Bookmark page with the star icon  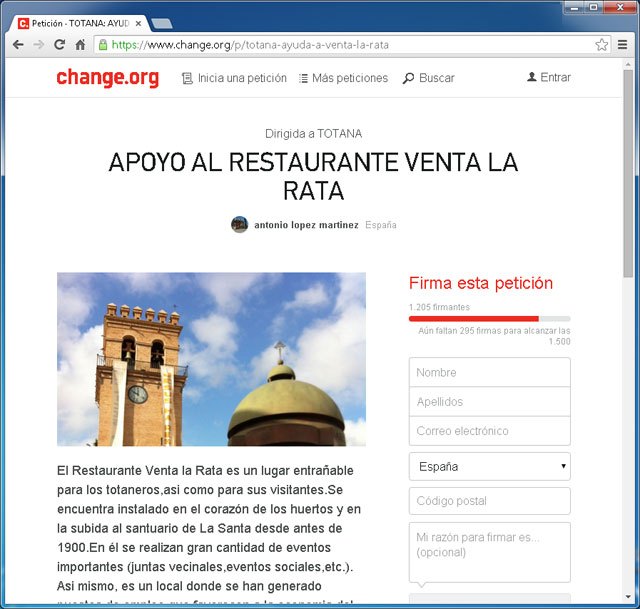601,45
